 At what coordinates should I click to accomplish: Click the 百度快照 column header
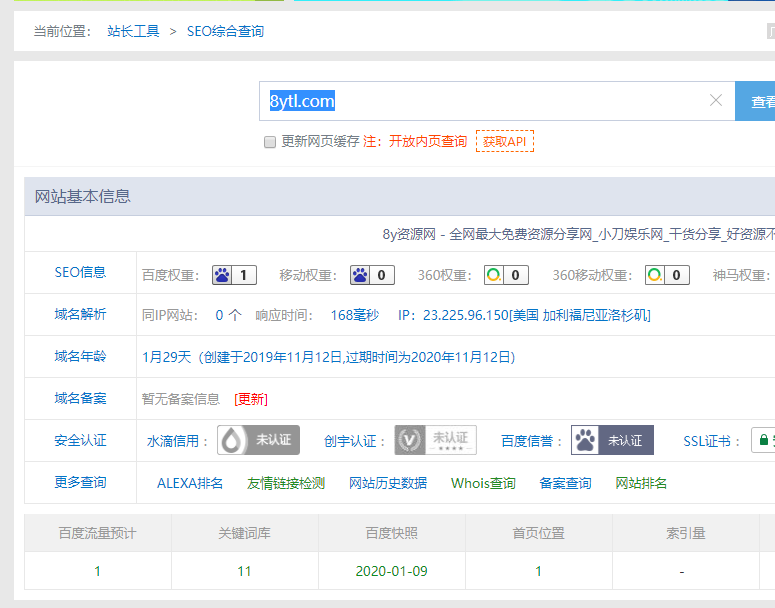tap(391, 533)
